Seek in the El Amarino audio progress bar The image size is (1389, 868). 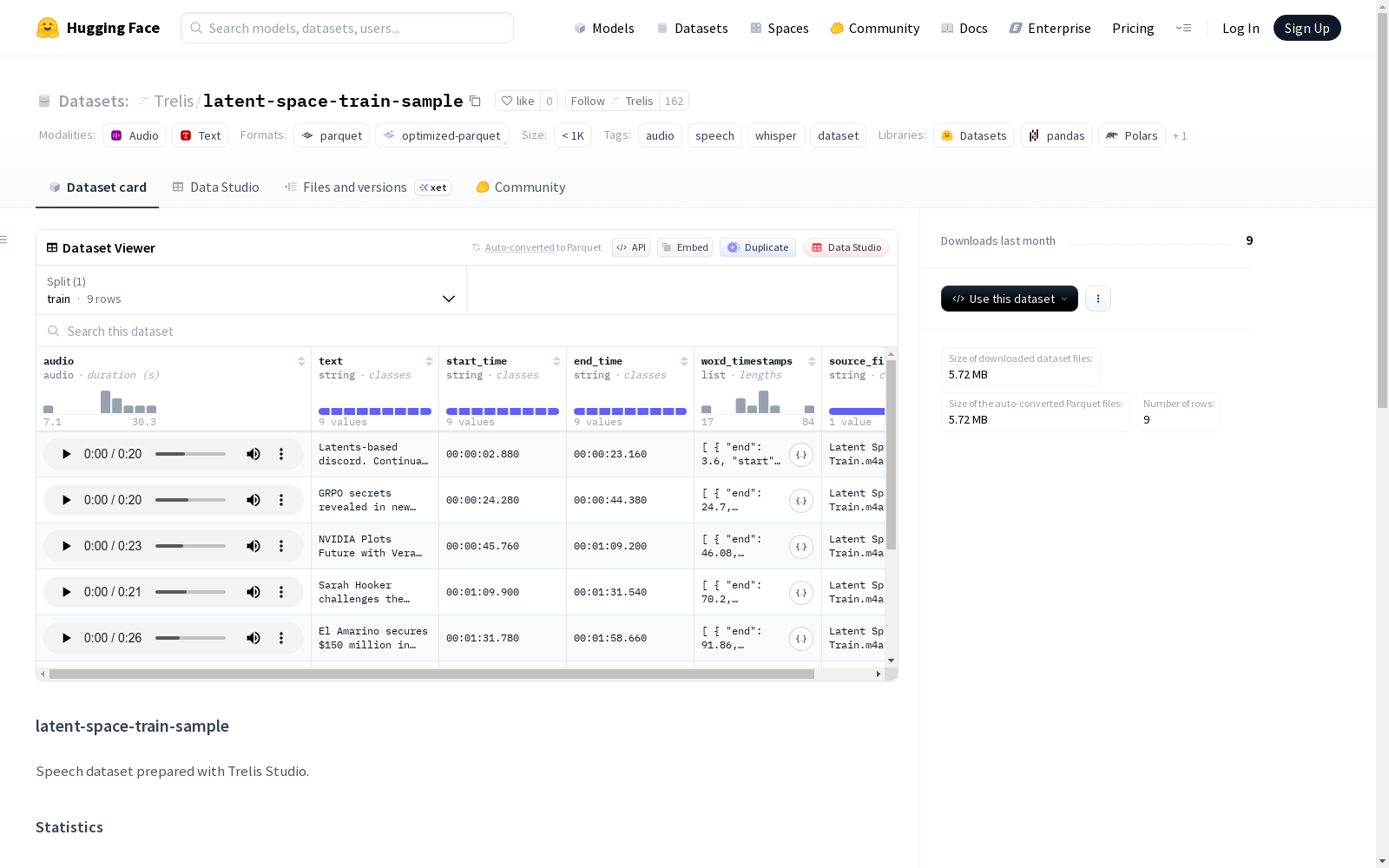point(190,638)
